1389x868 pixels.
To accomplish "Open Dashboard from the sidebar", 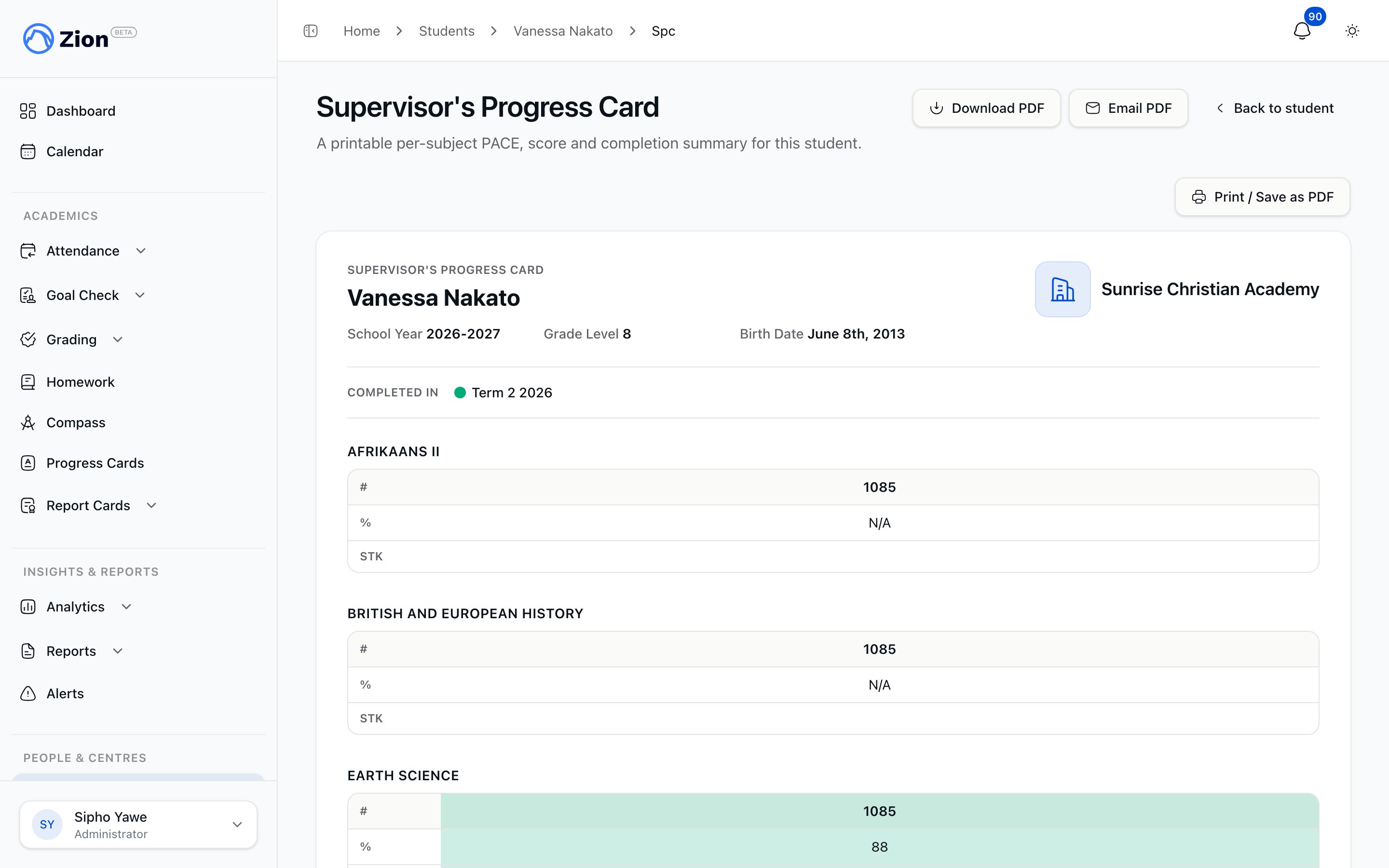I will [138, 111].
